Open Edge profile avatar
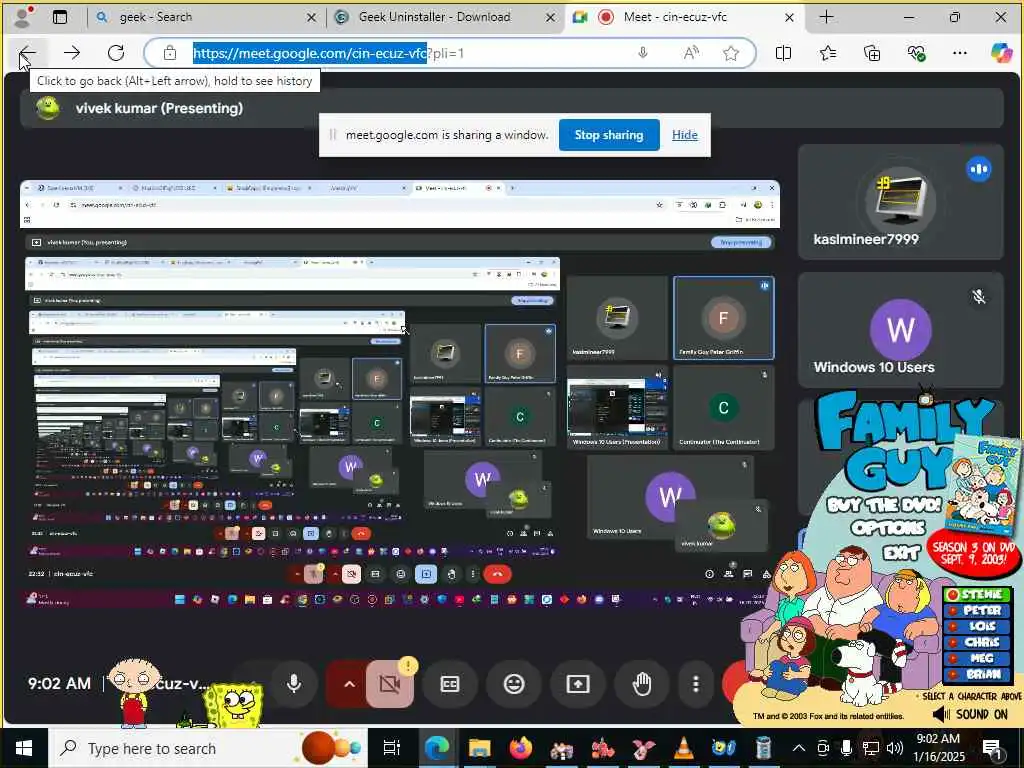 click(x=23, y=17)
